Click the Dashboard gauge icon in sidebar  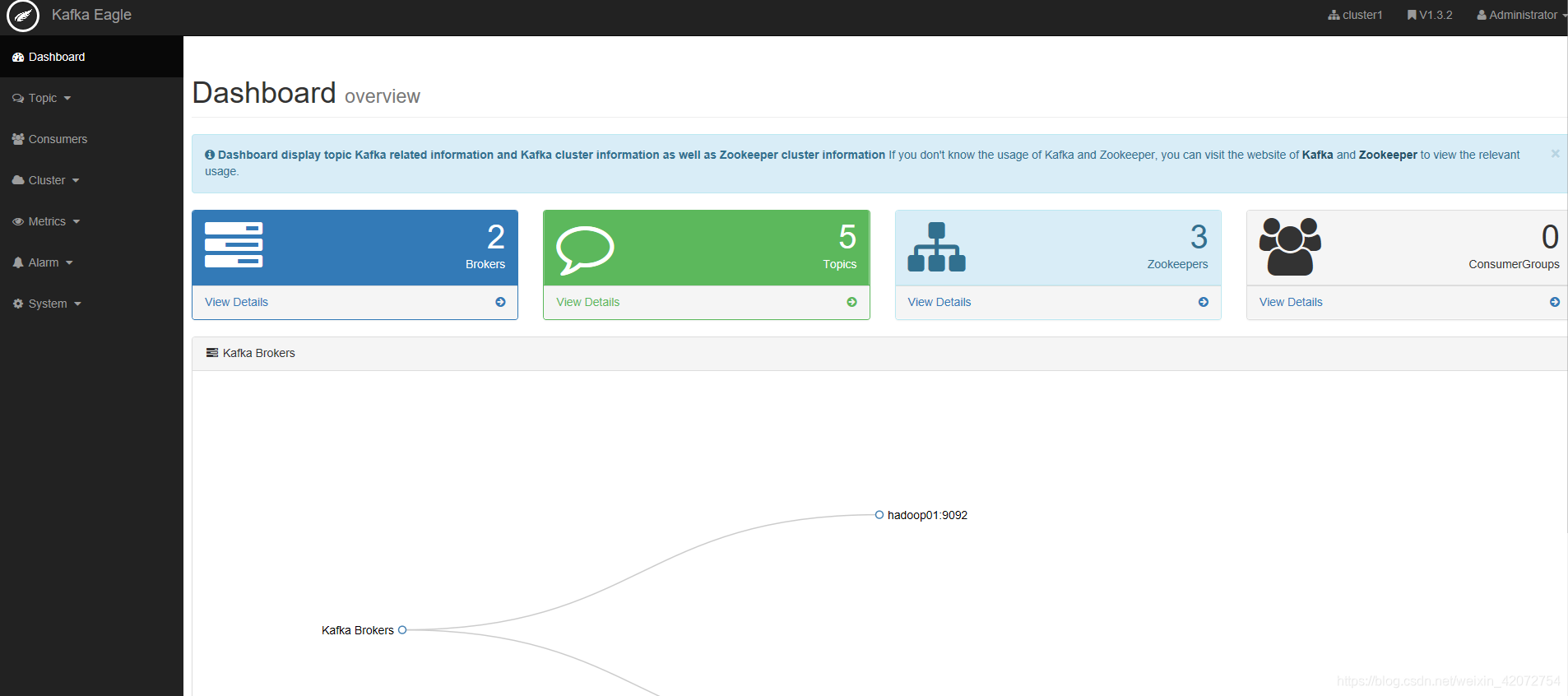(x=18, y=57)
